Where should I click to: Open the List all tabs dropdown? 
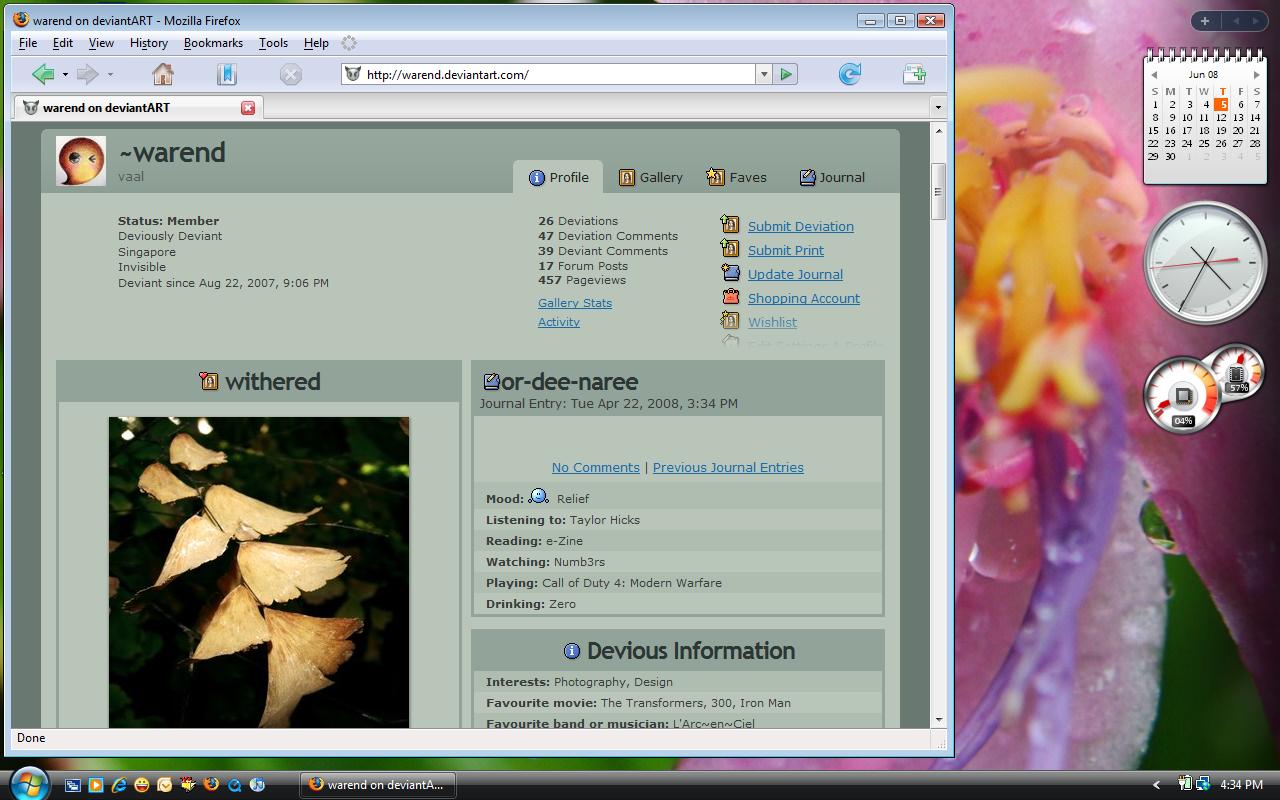(x=938, y=107)
